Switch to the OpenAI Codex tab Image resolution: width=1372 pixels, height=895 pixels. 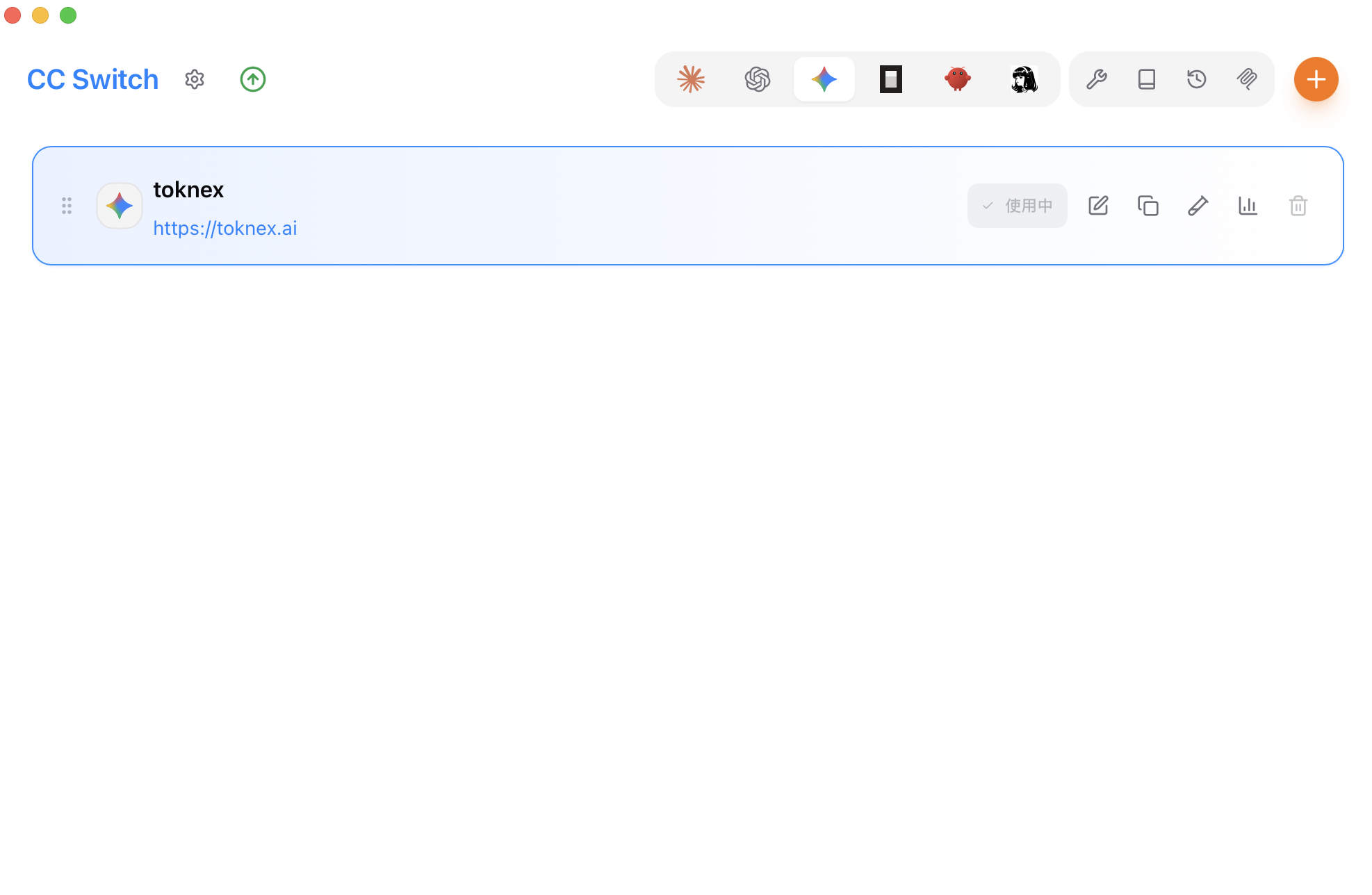758,79
